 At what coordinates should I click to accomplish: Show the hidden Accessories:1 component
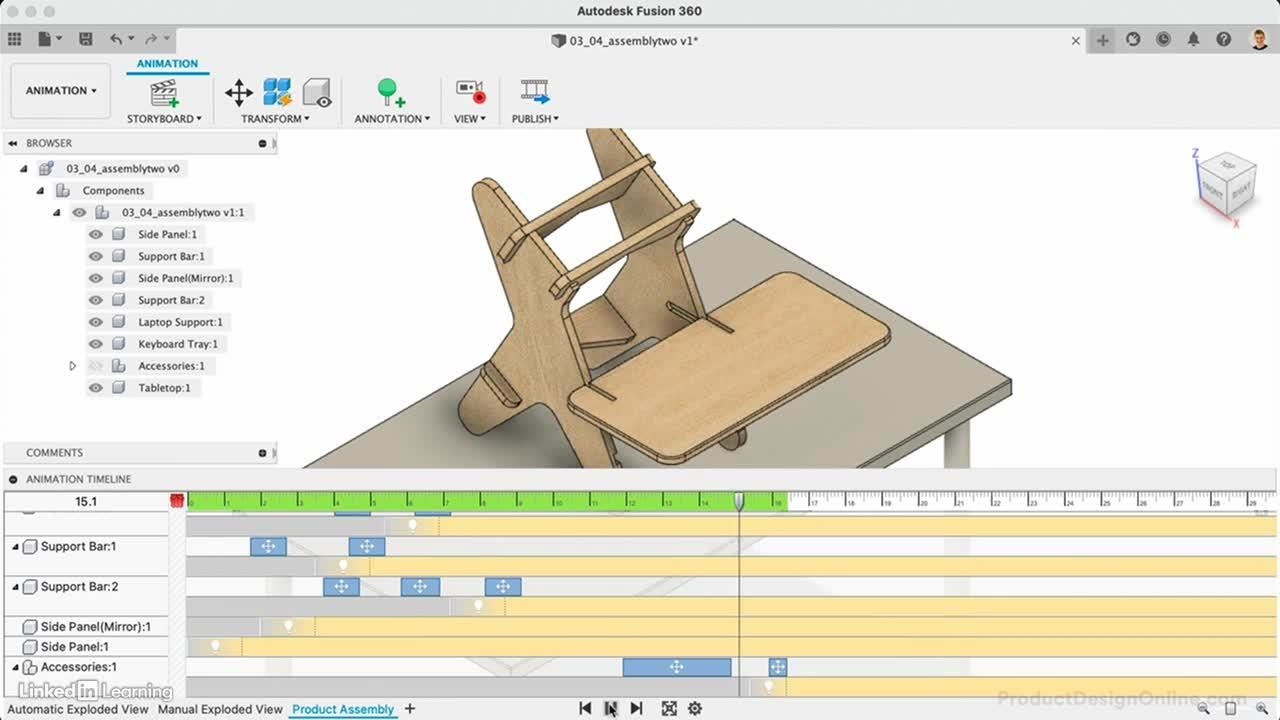point(96,366)
